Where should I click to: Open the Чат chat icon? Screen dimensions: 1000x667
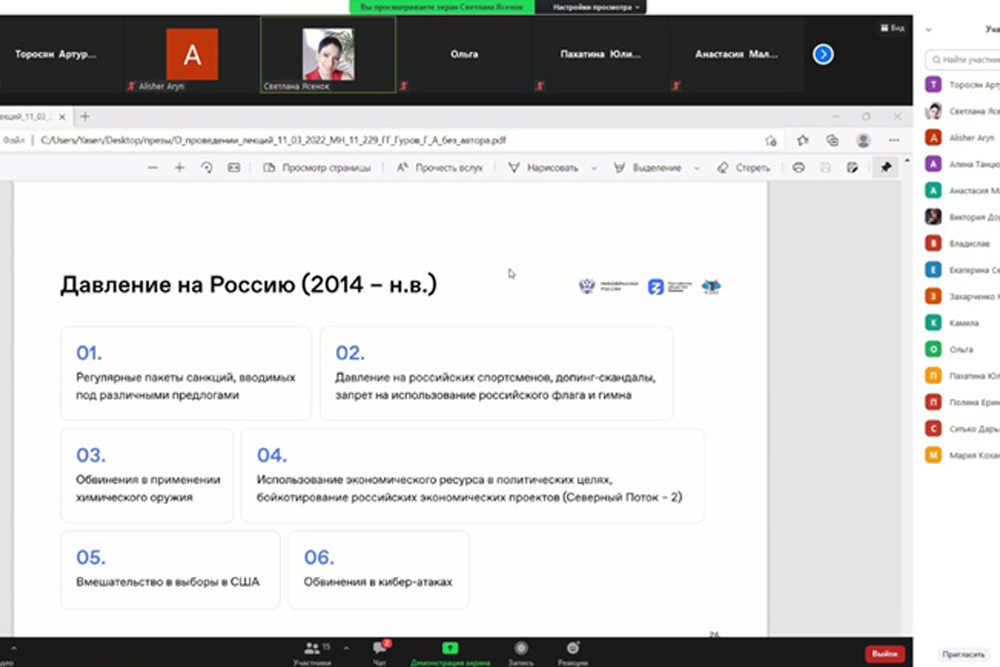pos(380,649)
